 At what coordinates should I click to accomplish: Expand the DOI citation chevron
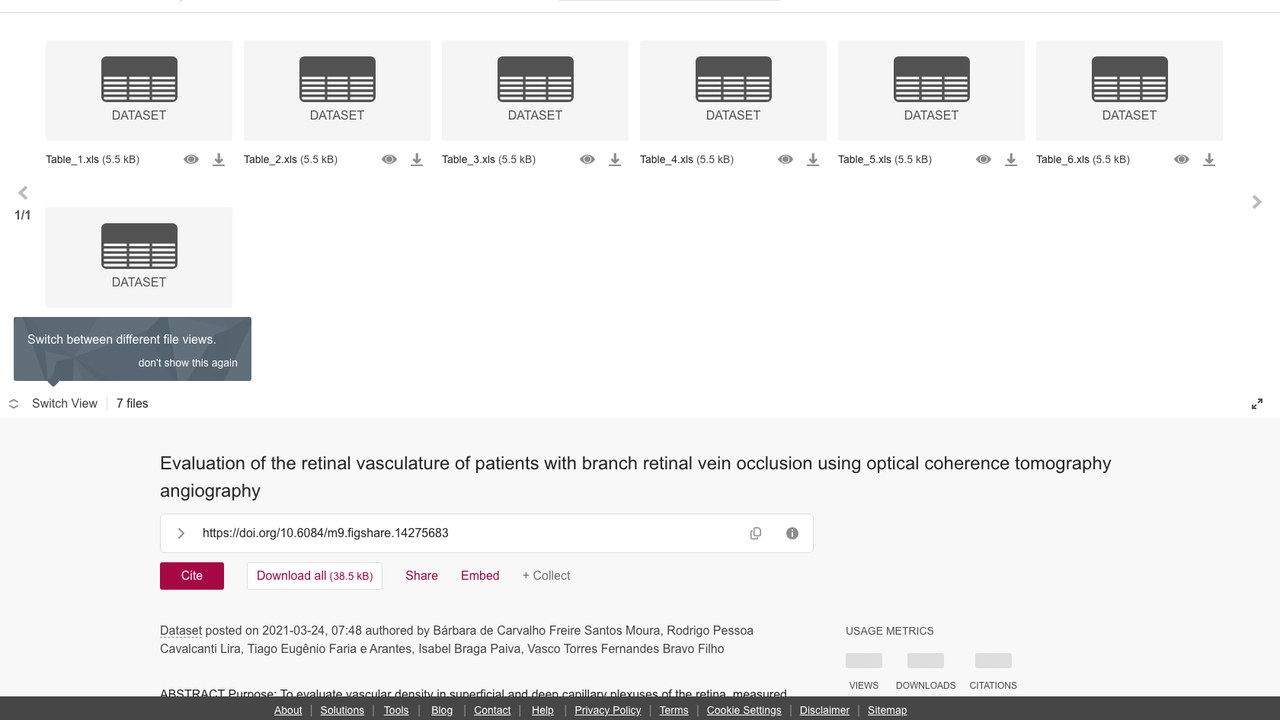coord(181,533)
